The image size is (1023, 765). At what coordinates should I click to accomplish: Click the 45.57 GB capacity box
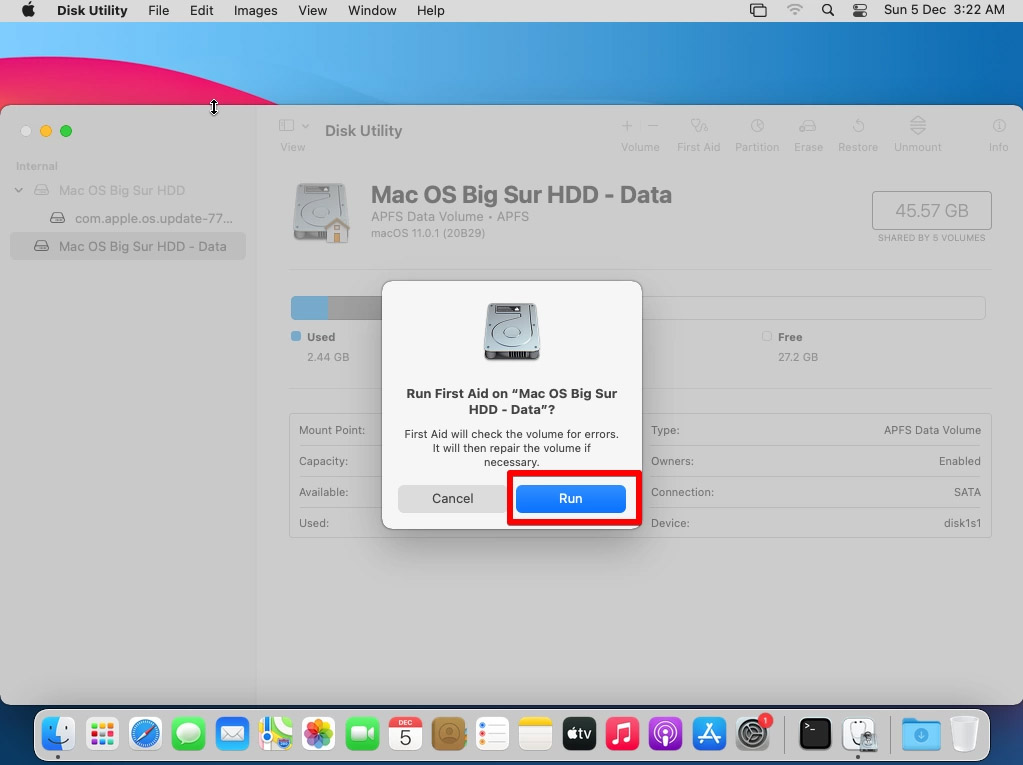coord(932,210)
